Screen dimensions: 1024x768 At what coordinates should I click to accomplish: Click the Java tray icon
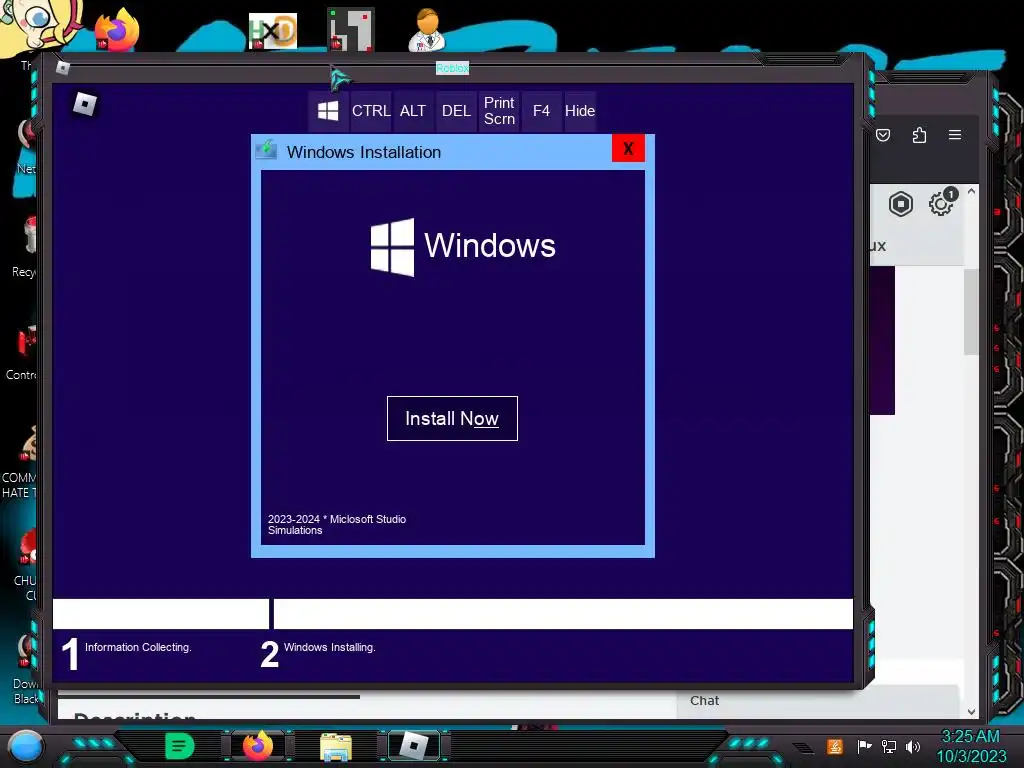pos(835,746)
